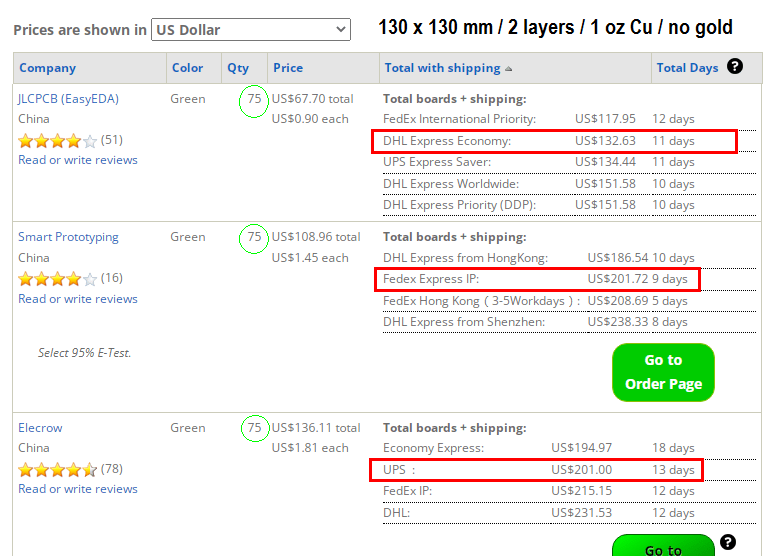
Task: Select US$0.90 each unit price
Action: [310, 119]
